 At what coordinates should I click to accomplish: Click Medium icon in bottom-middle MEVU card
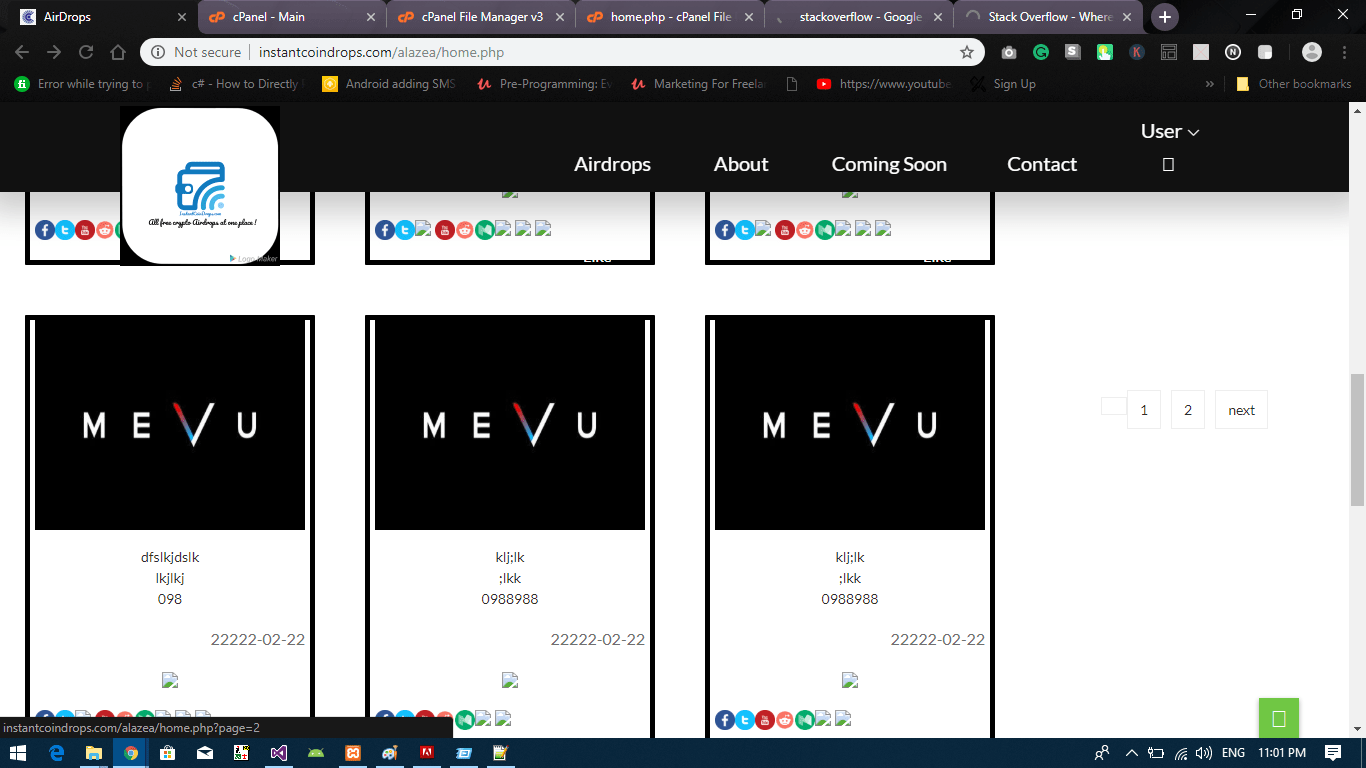[465, 720]
